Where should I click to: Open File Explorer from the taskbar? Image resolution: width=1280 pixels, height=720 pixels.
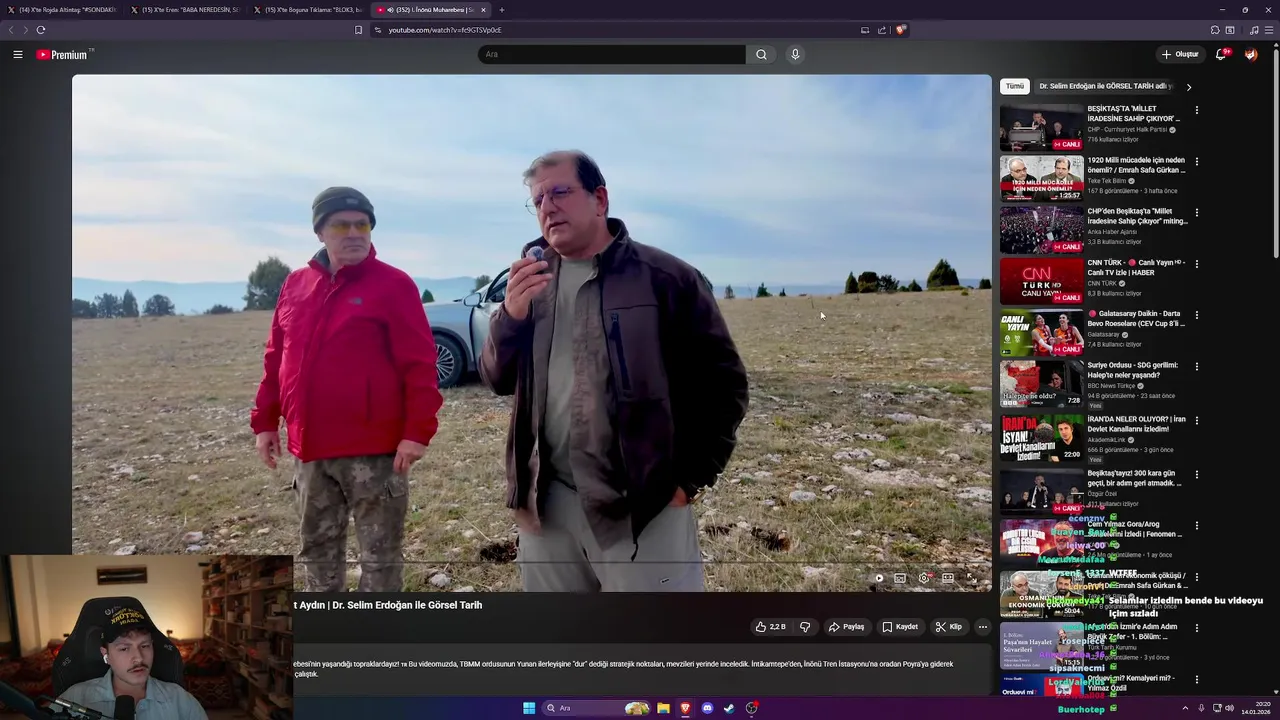pyautogui.click(x=663, y=708)
